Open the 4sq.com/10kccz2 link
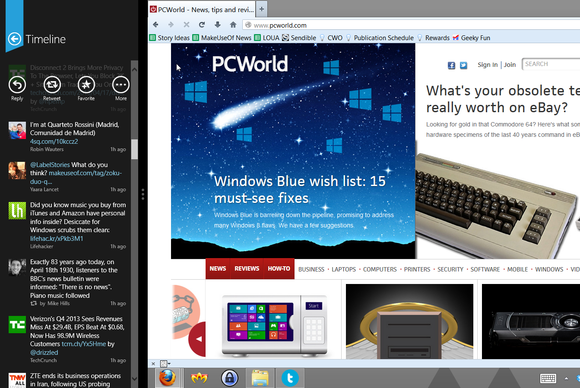Viewport: 580px width, 388px height. tap(54, 141)
